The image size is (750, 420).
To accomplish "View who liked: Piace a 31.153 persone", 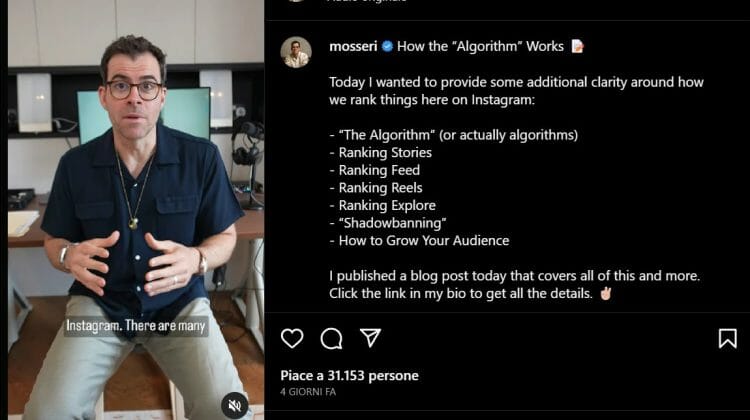I will 349,376.
